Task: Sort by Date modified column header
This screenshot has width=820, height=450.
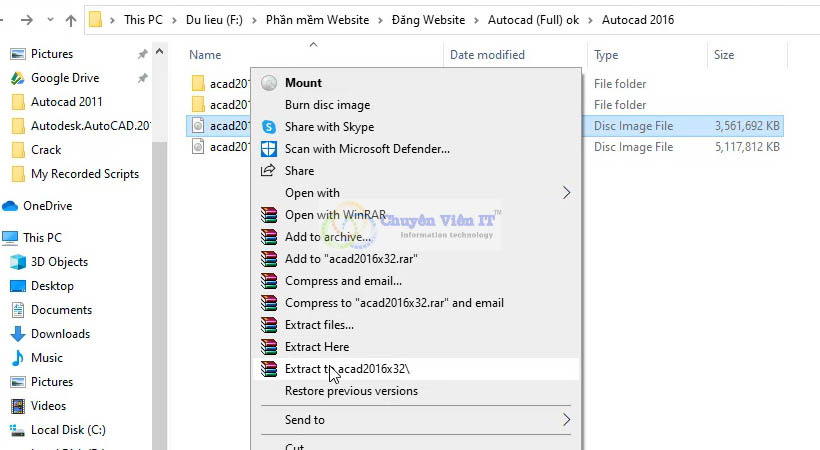Action: (487, 54)
